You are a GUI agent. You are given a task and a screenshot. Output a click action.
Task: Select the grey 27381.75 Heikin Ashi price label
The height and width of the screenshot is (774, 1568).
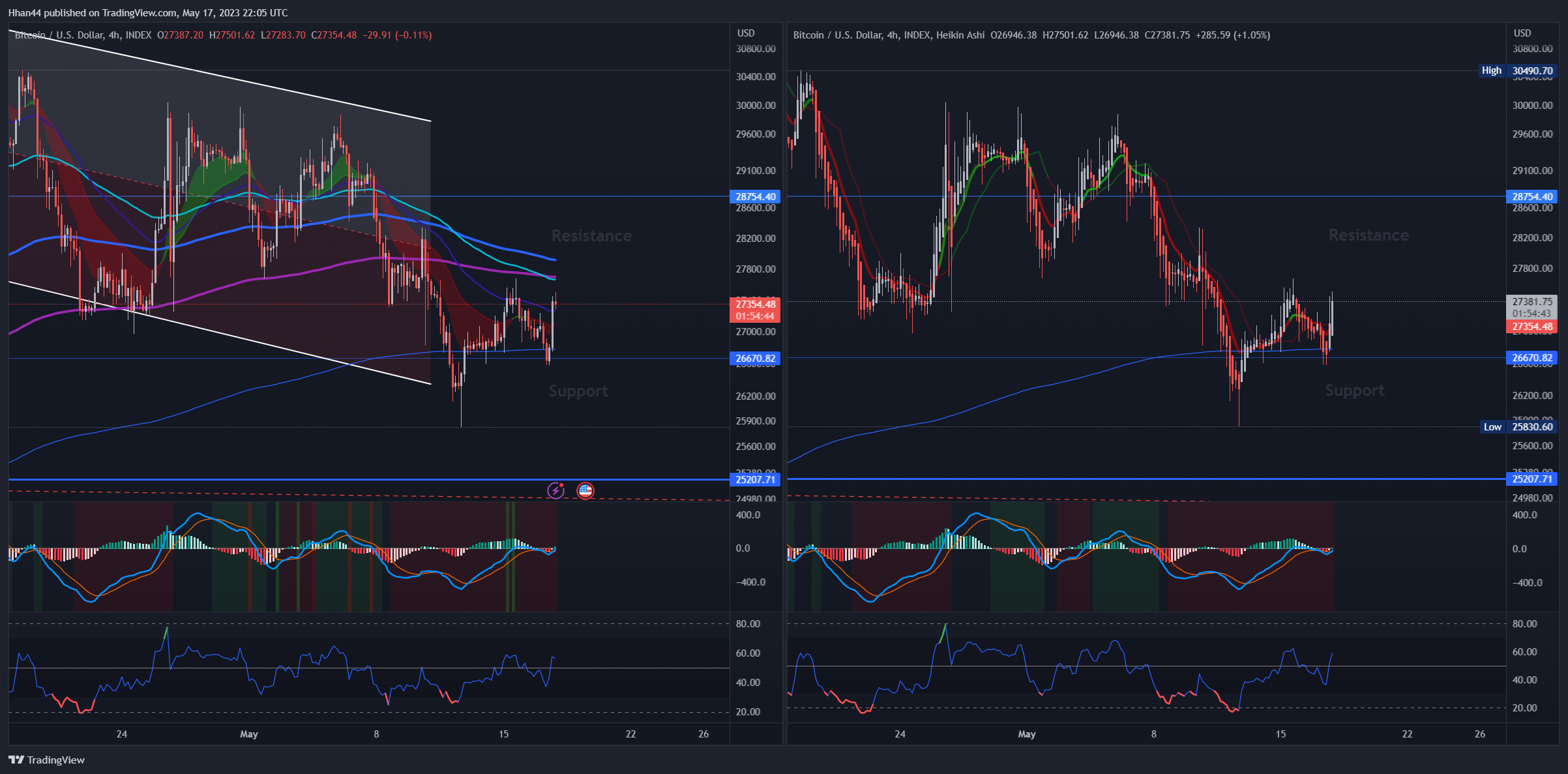1531,302
